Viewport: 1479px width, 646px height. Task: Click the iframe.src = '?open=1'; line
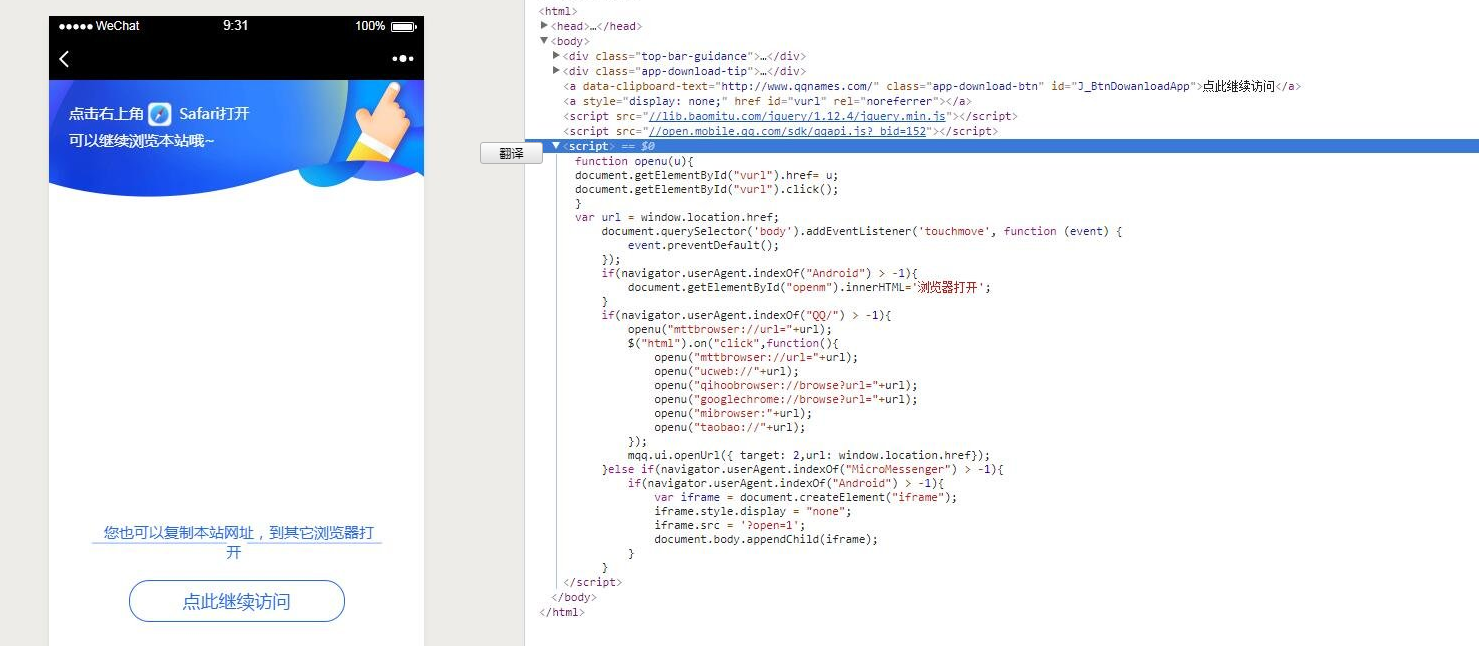coord(730,525)
